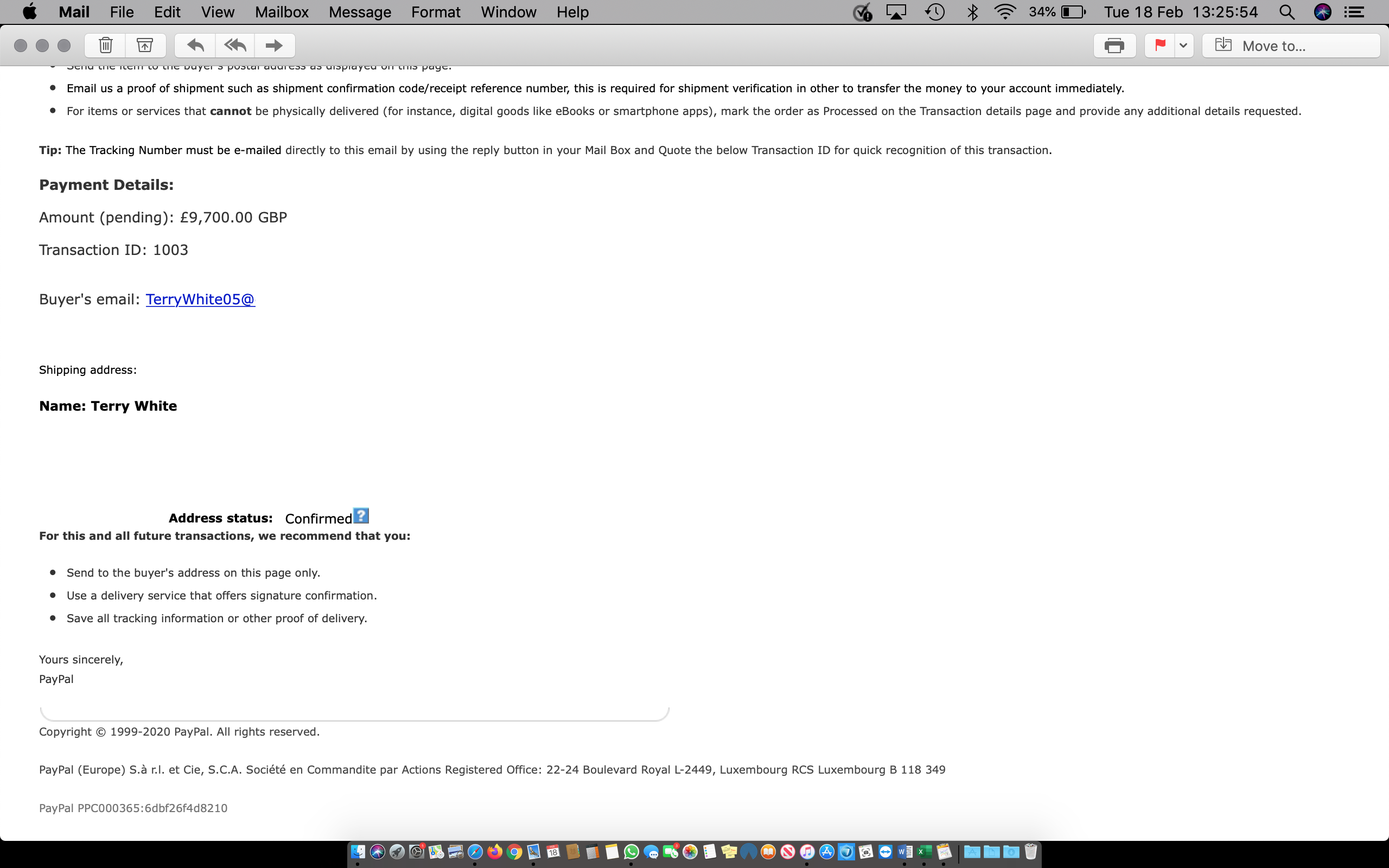Viewport: 1389px width, 868px height.
Task: Open Photos from the Dock
Action: pos(690,852)
